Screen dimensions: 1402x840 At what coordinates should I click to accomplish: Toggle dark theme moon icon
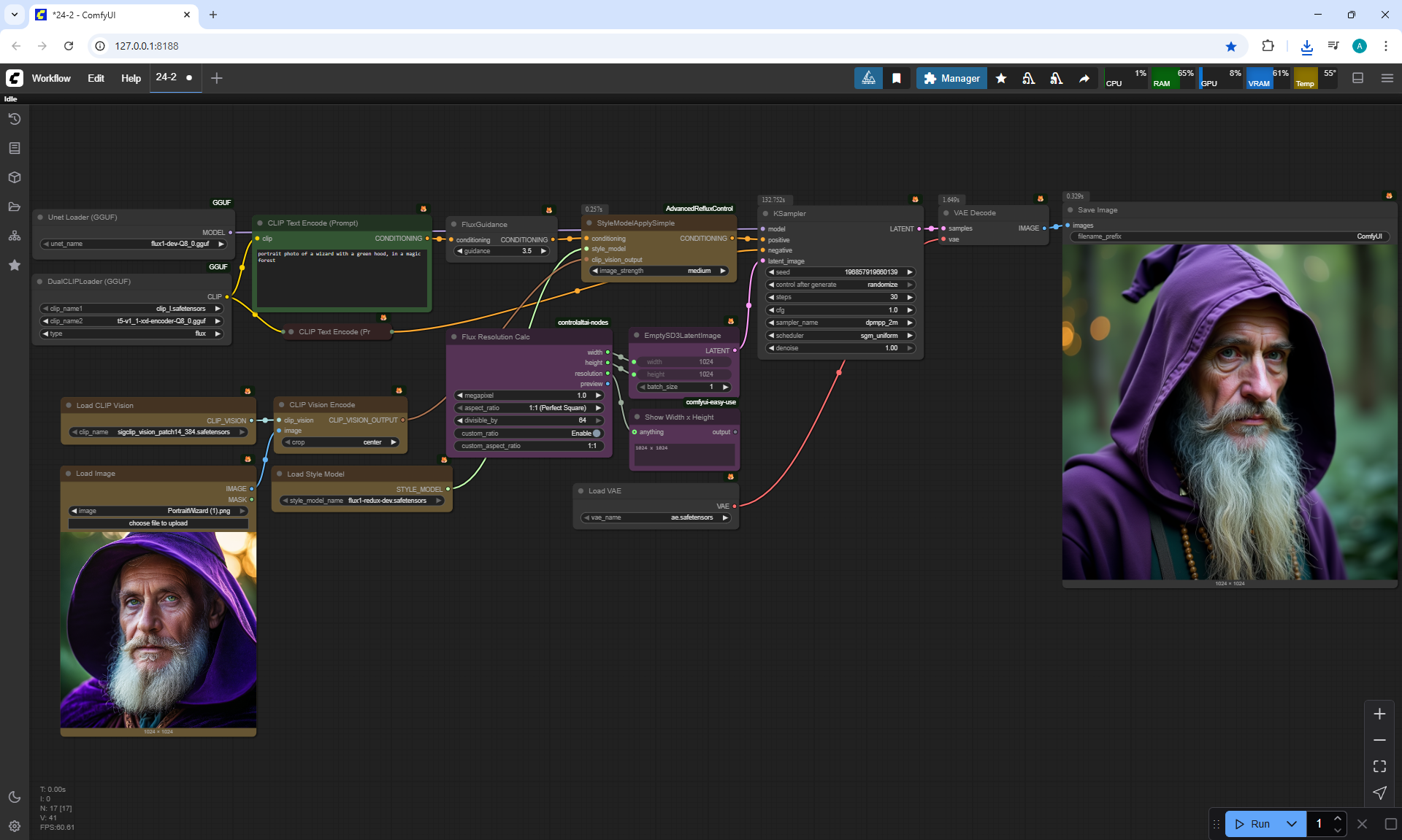click(x=15, y=797)
